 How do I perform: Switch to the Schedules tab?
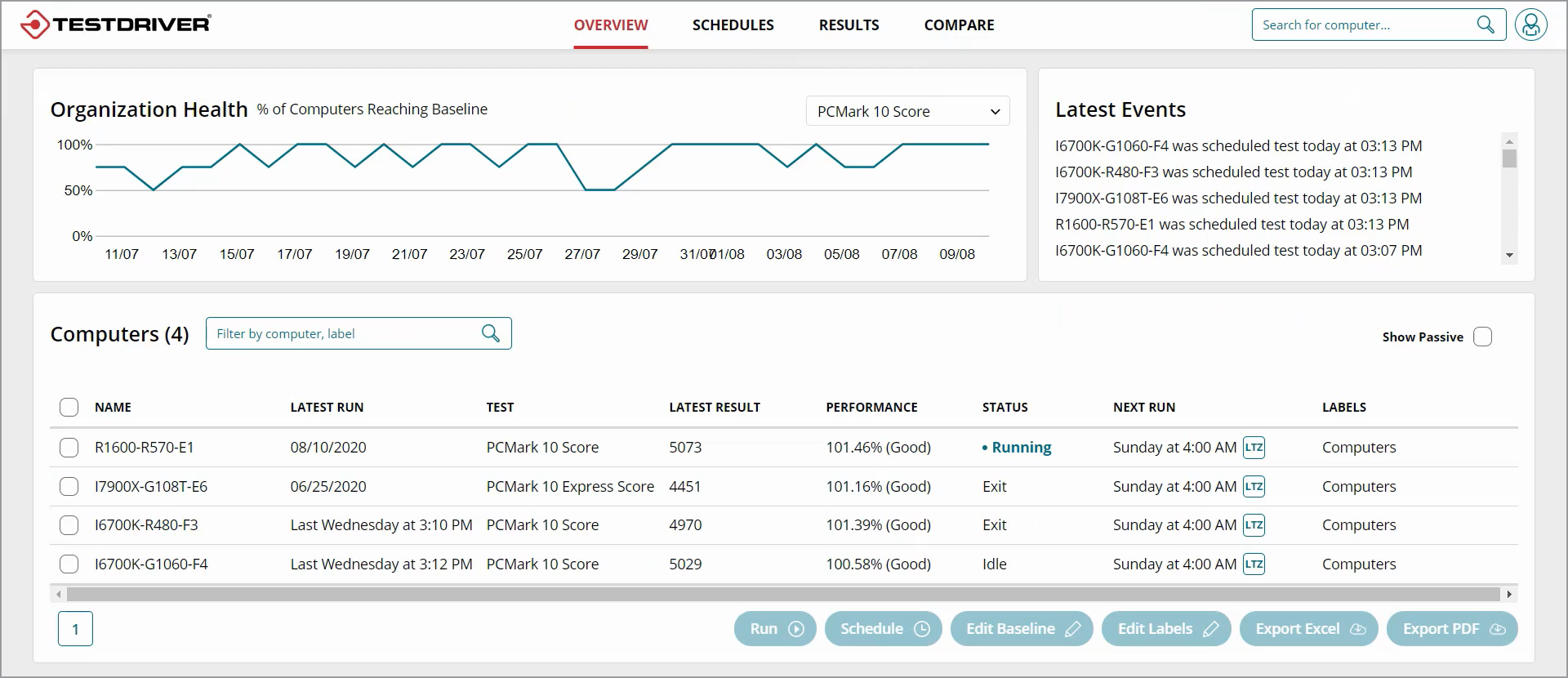coord(733,25)
